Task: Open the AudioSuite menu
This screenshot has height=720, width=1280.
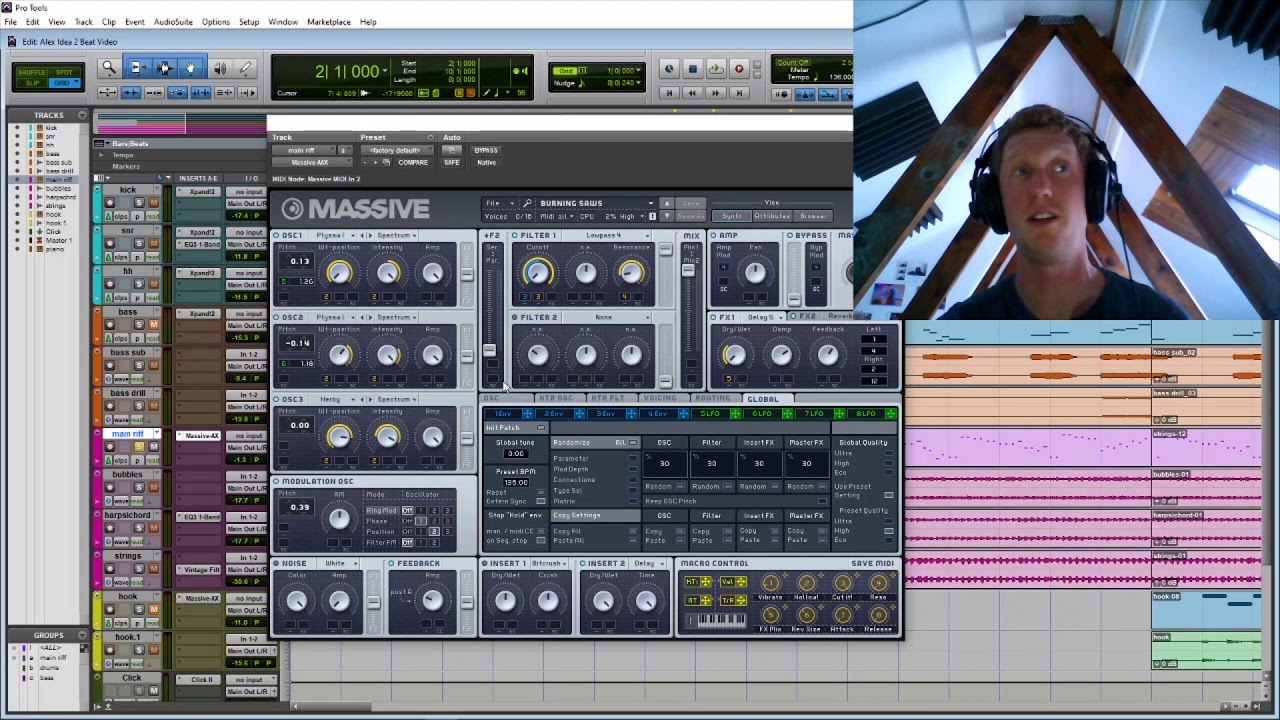Action: point(173,22)
